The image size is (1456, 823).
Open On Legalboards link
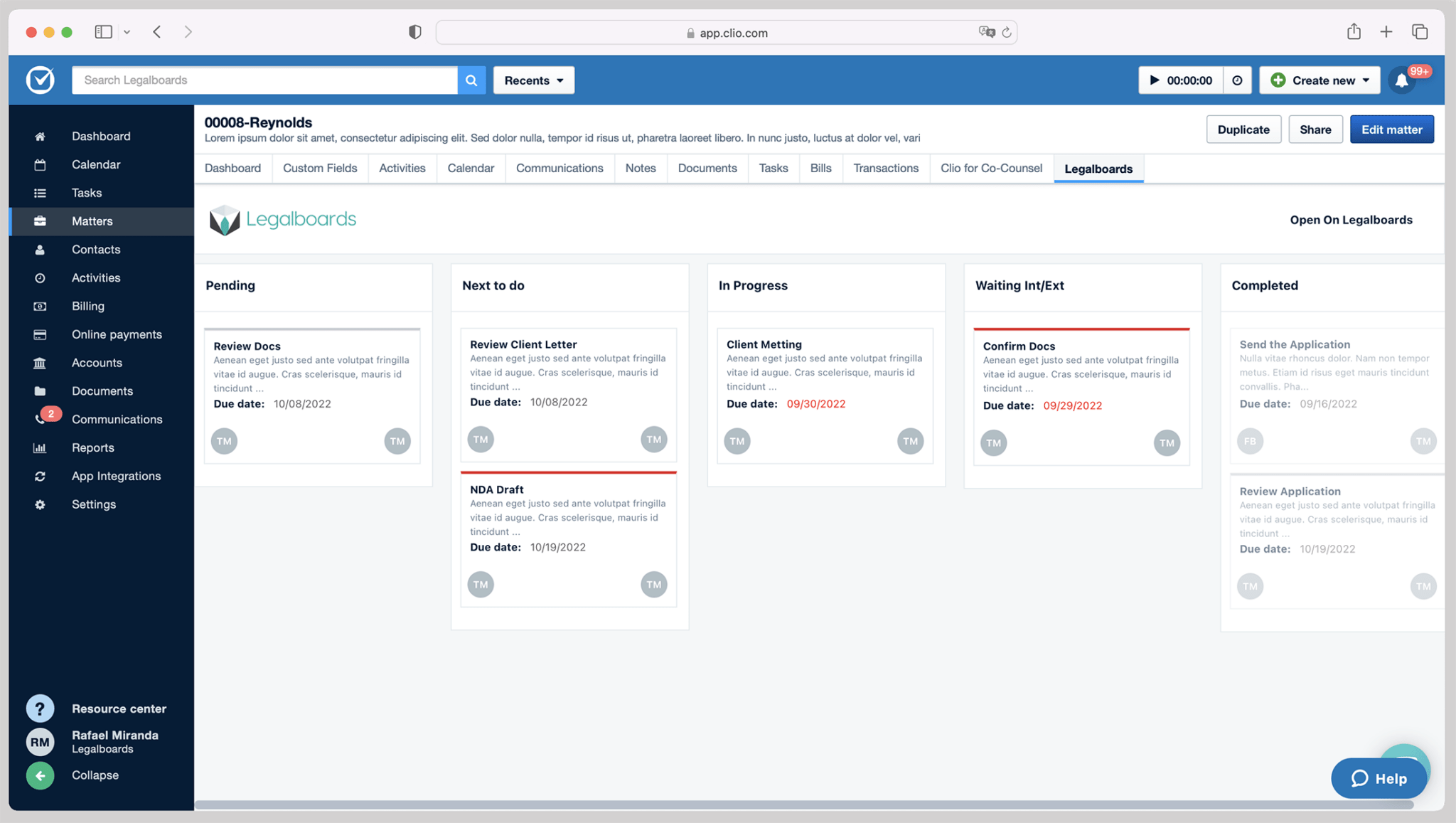tap(1351, 220)
